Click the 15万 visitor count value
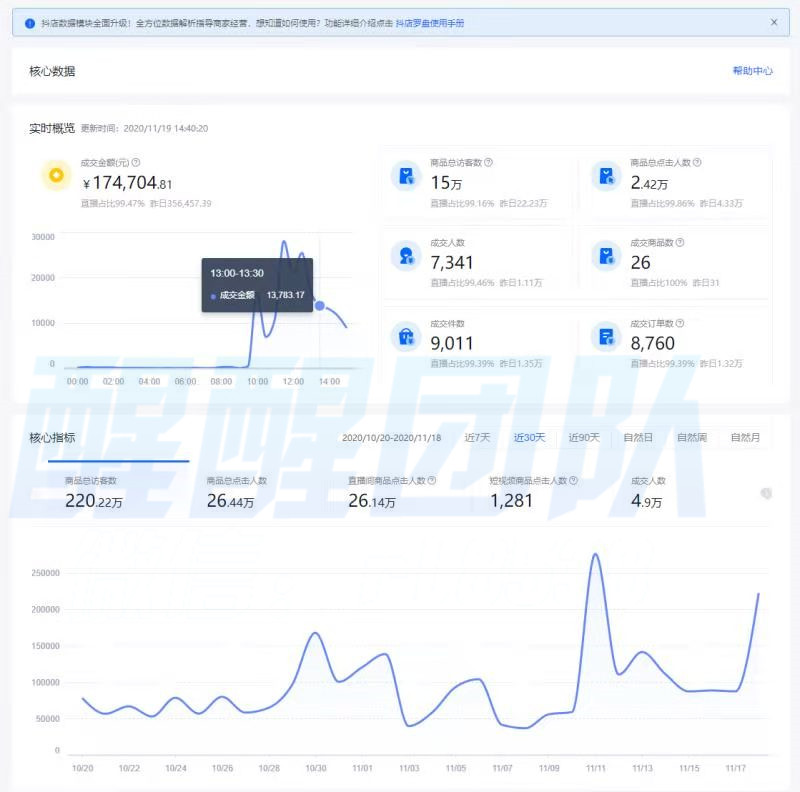Viewport: 800px width, 792px height. pos(446,183)
